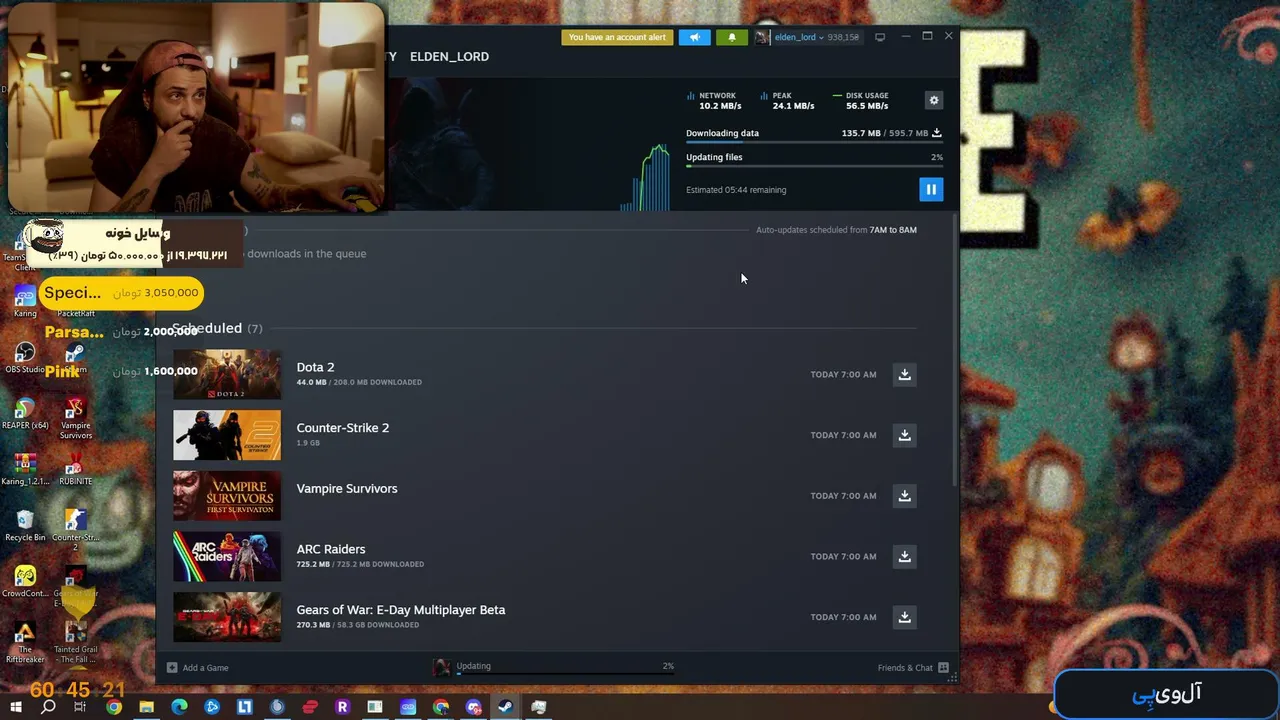
Task: Click the auto-updates 7AM to 8AM schedule text
Action: click(836, 230)
